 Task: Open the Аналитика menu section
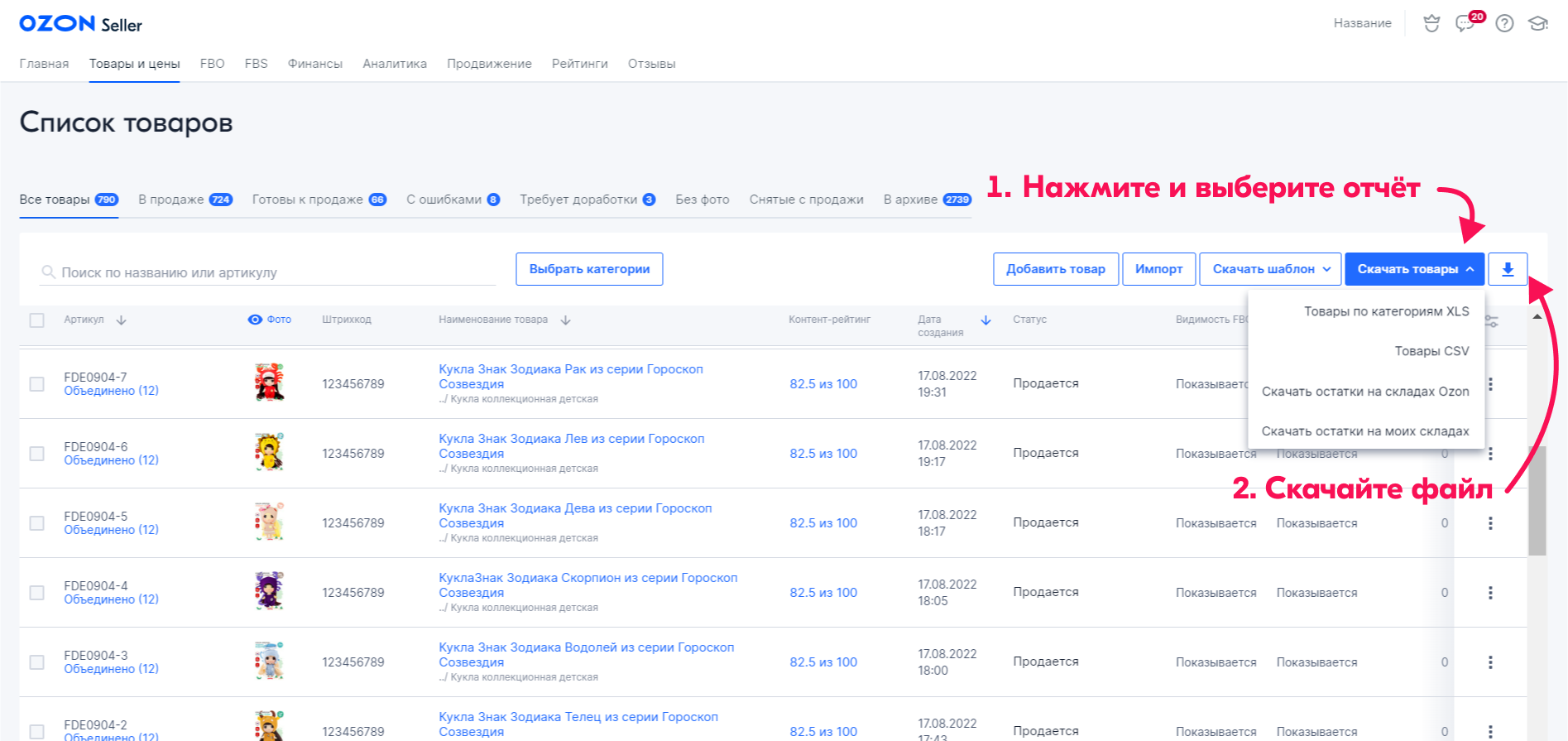(x=395, y=64)
